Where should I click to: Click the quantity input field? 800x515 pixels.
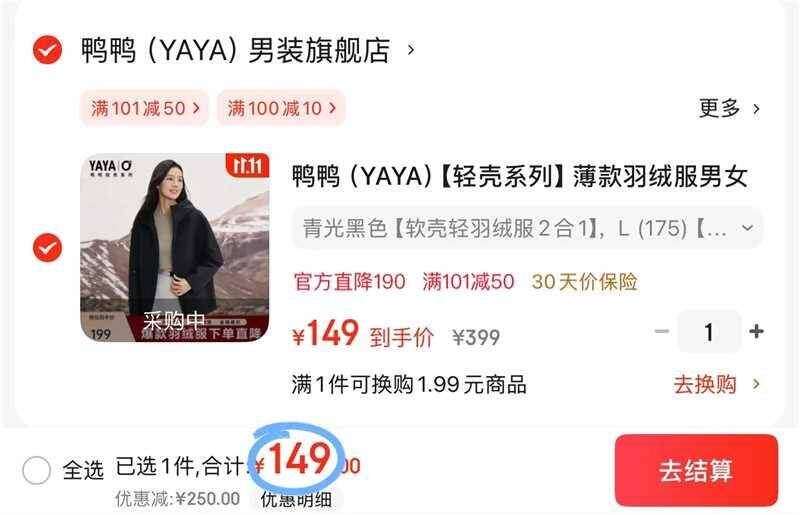pyautogui.click(x=709, y=332)
